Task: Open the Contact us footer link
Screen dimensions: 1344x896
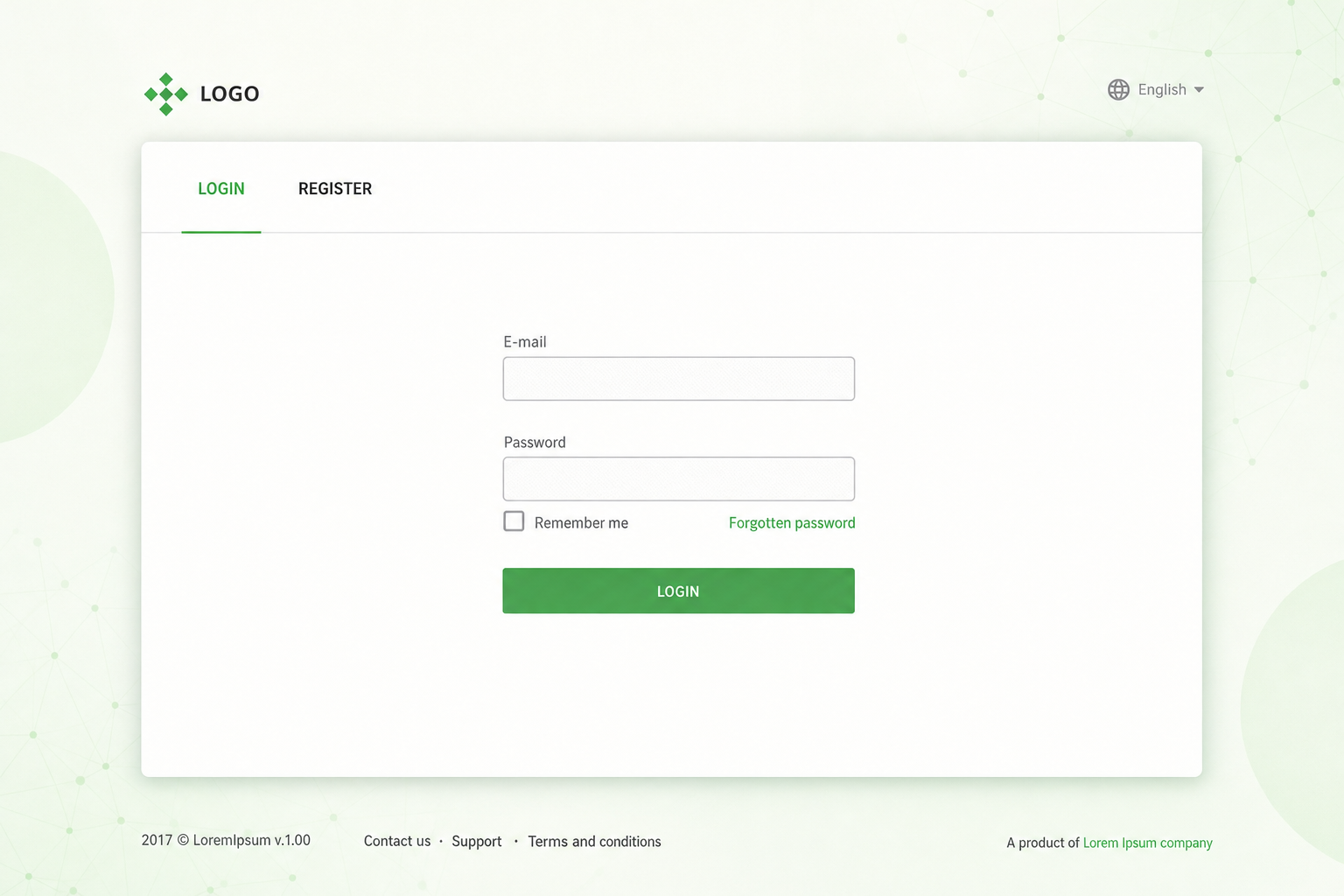Action: point(397,841)
